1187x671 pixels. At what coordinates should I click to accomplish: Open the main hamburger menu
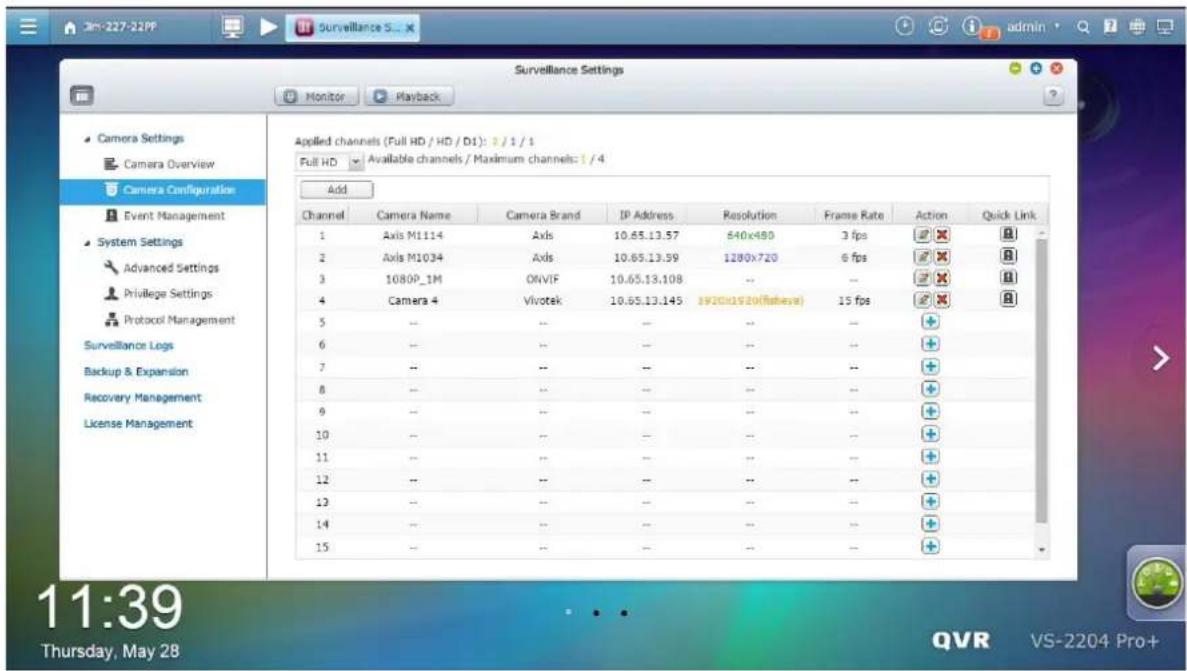[28, 27]
